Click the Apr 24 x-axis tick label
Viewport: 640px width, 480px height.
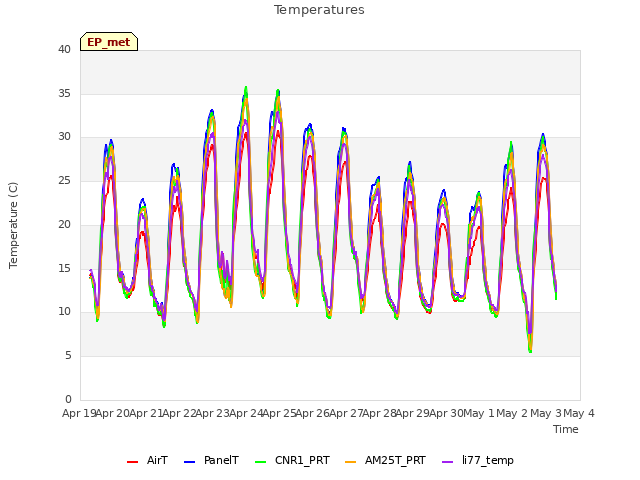click(x=246, y=413)
